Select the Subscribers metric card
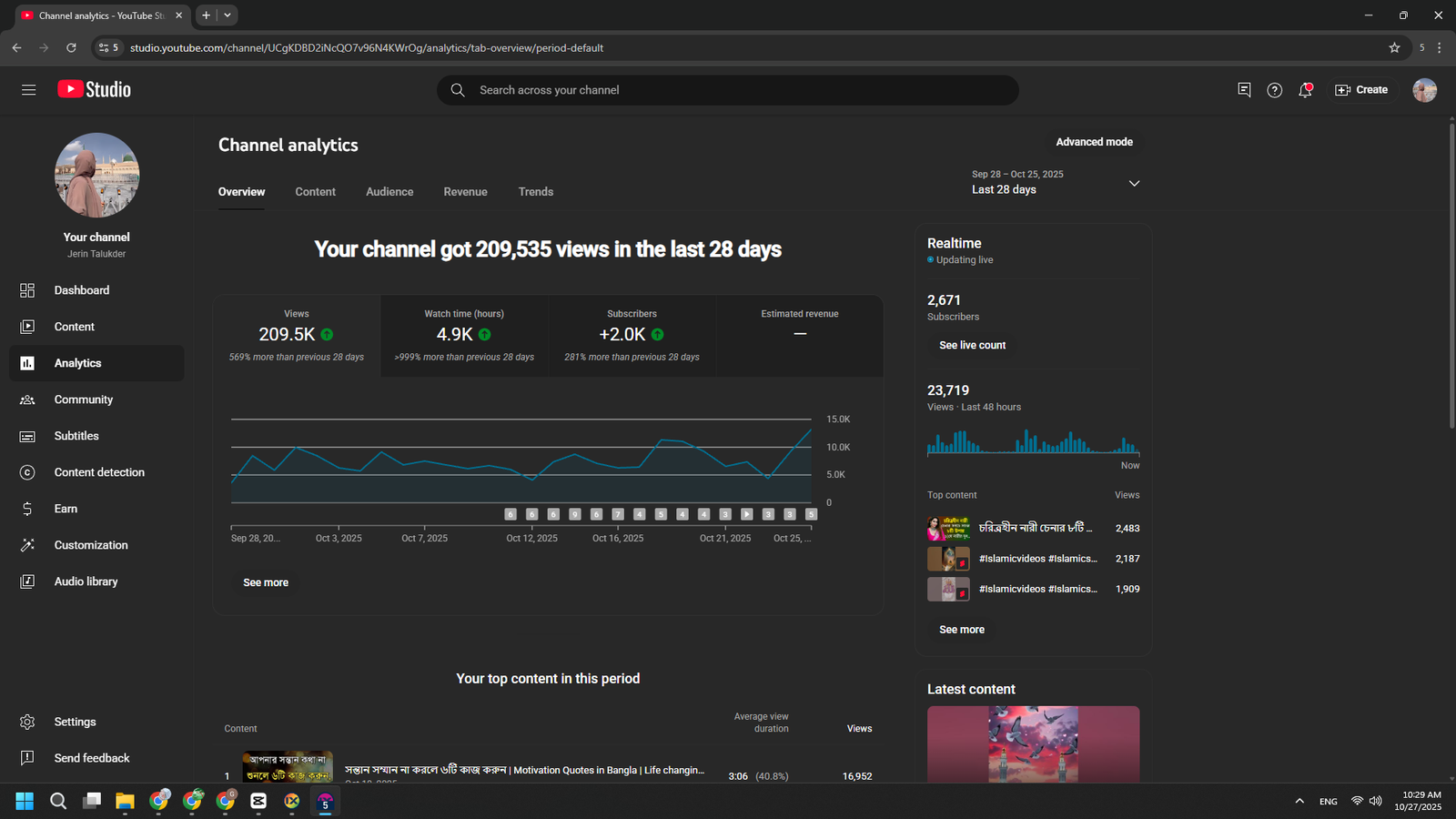1456x819 pixels. click(632, 335)
